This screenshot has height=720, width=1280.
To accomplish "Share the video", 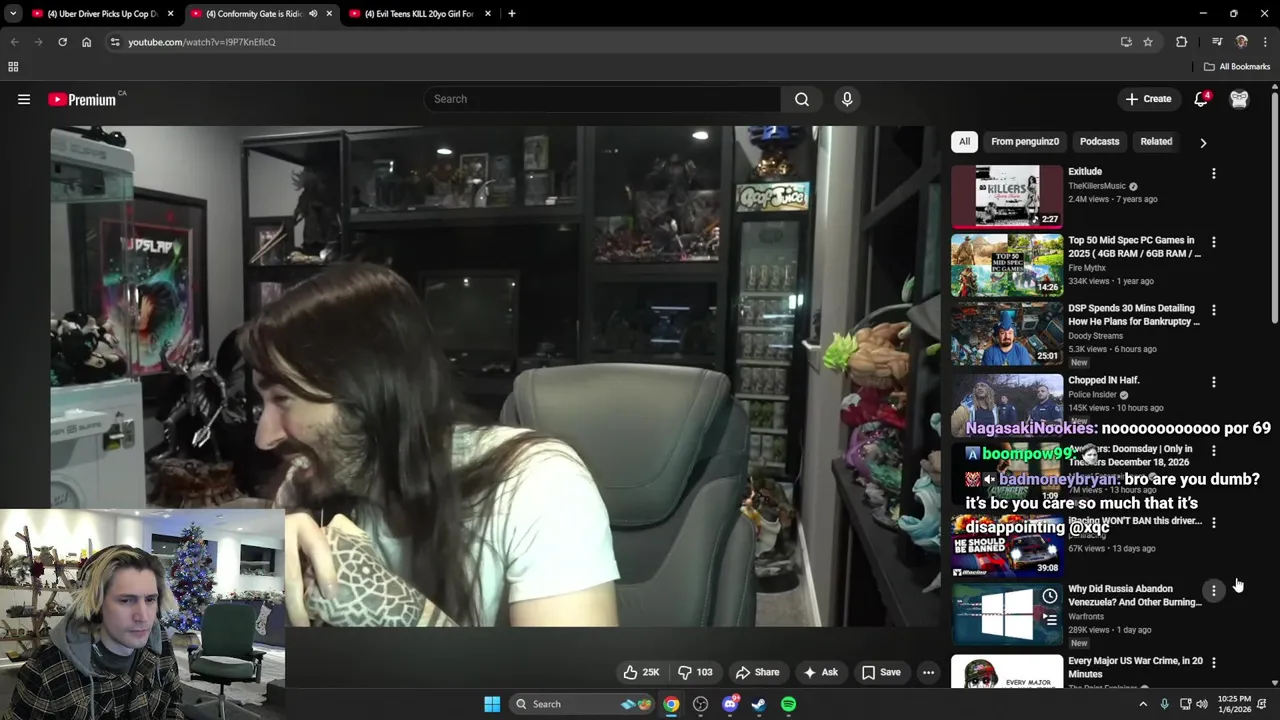I will 756,672.
